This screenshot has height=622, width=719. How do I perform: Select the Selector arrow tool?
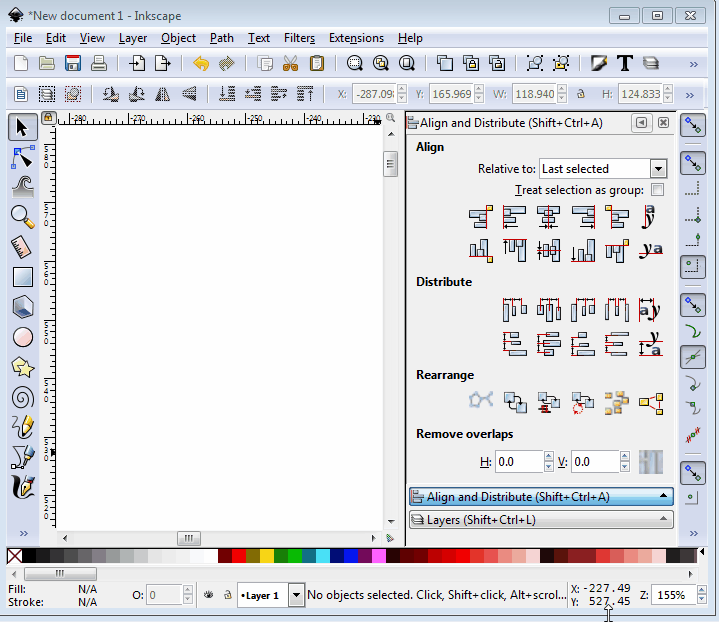tap(22, 127)
